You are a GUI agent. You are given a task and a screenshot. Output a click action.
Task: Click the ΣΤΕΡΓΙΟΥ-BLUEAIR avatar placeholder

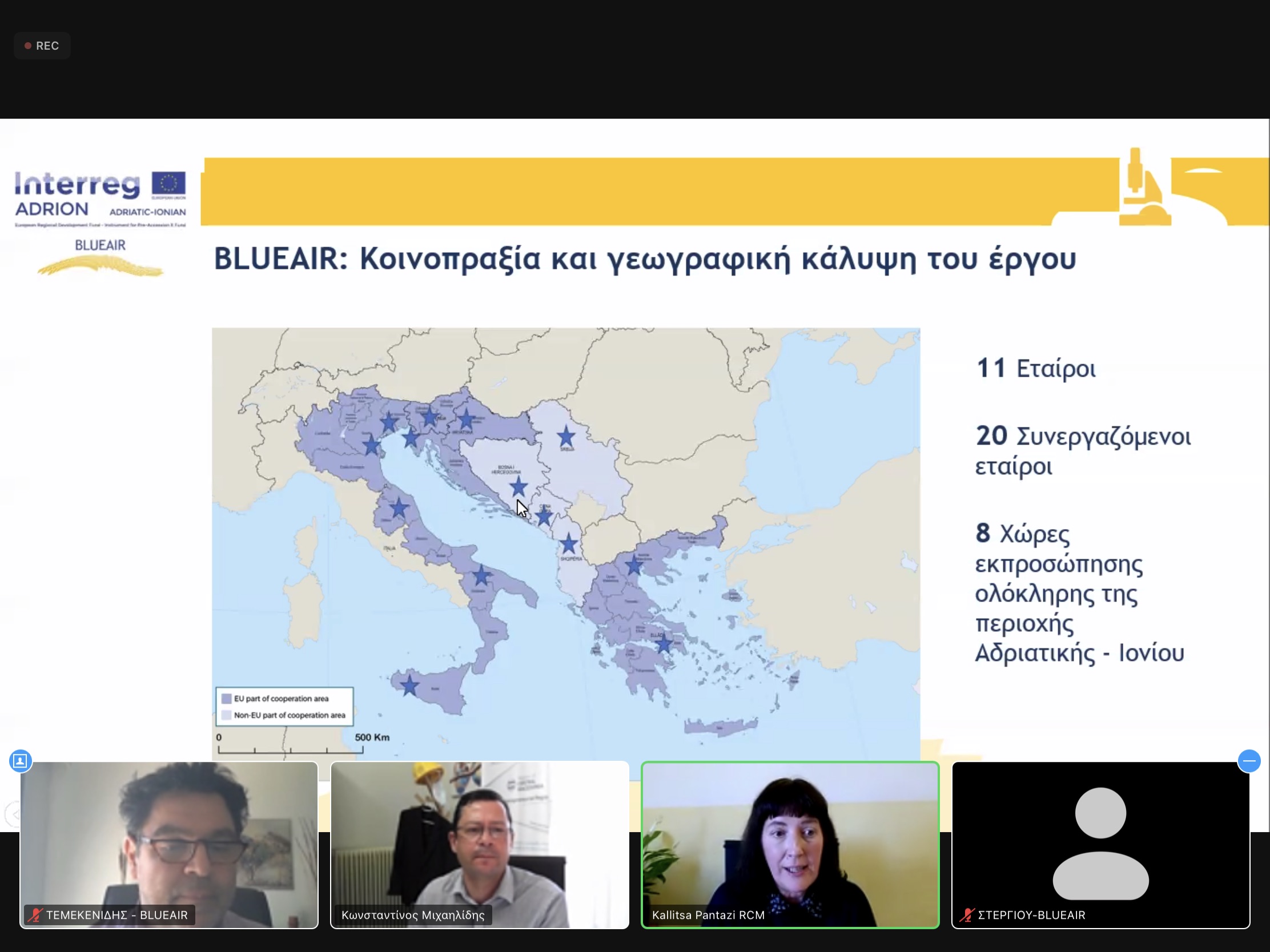click(x=1100, y=842)
